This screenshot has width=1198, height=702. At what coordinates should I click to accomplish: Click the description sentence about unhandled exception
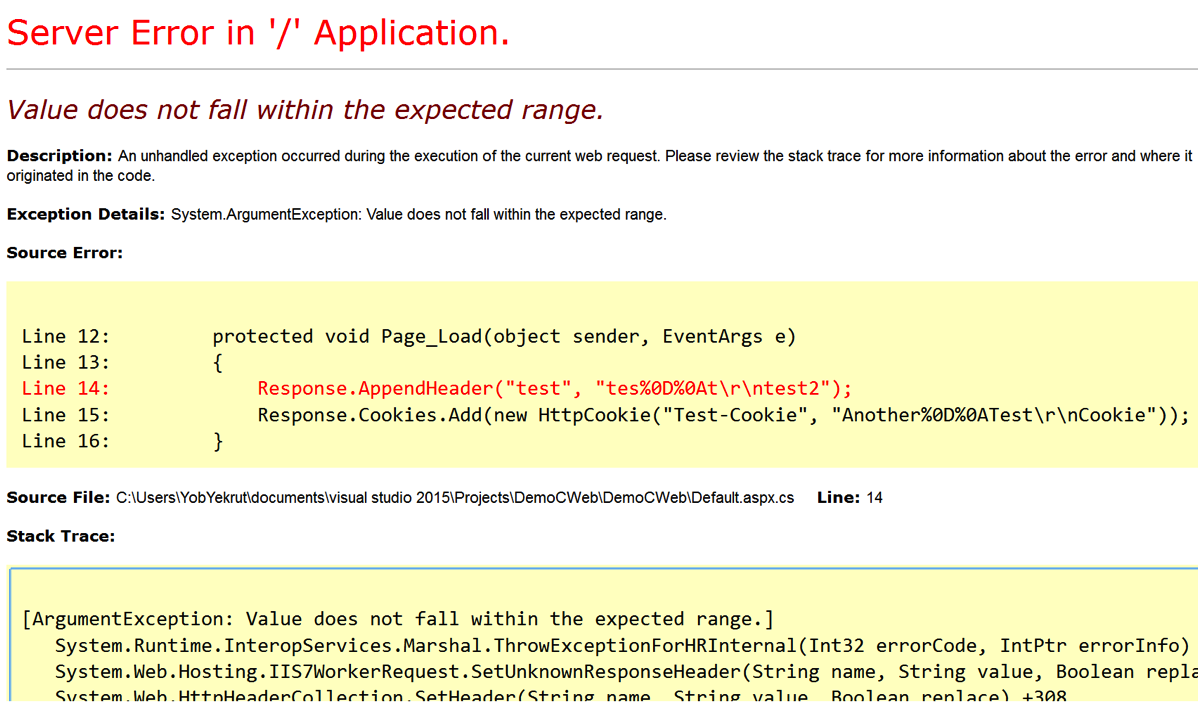click(x=599, y=166)
